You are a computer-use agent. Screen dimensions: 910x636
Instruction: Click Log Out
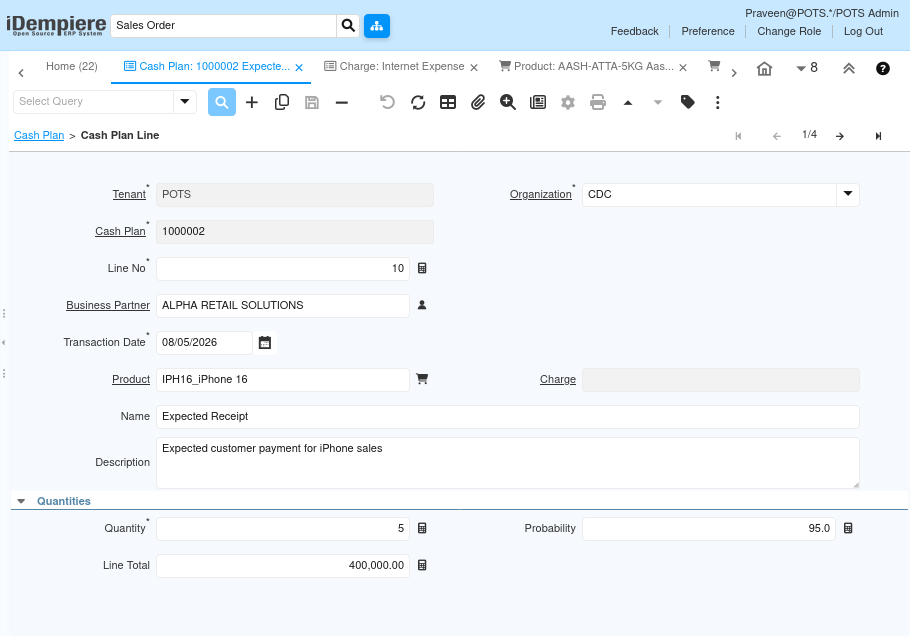tap(863, 31)
